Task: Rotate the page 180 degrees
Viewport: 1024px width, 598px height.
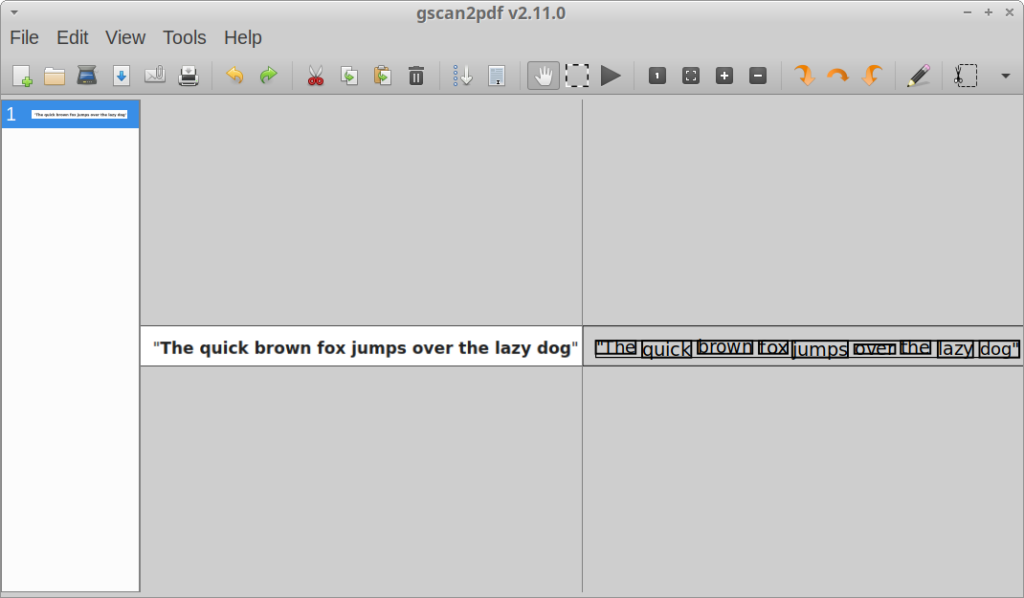Action: pos(838,76)
